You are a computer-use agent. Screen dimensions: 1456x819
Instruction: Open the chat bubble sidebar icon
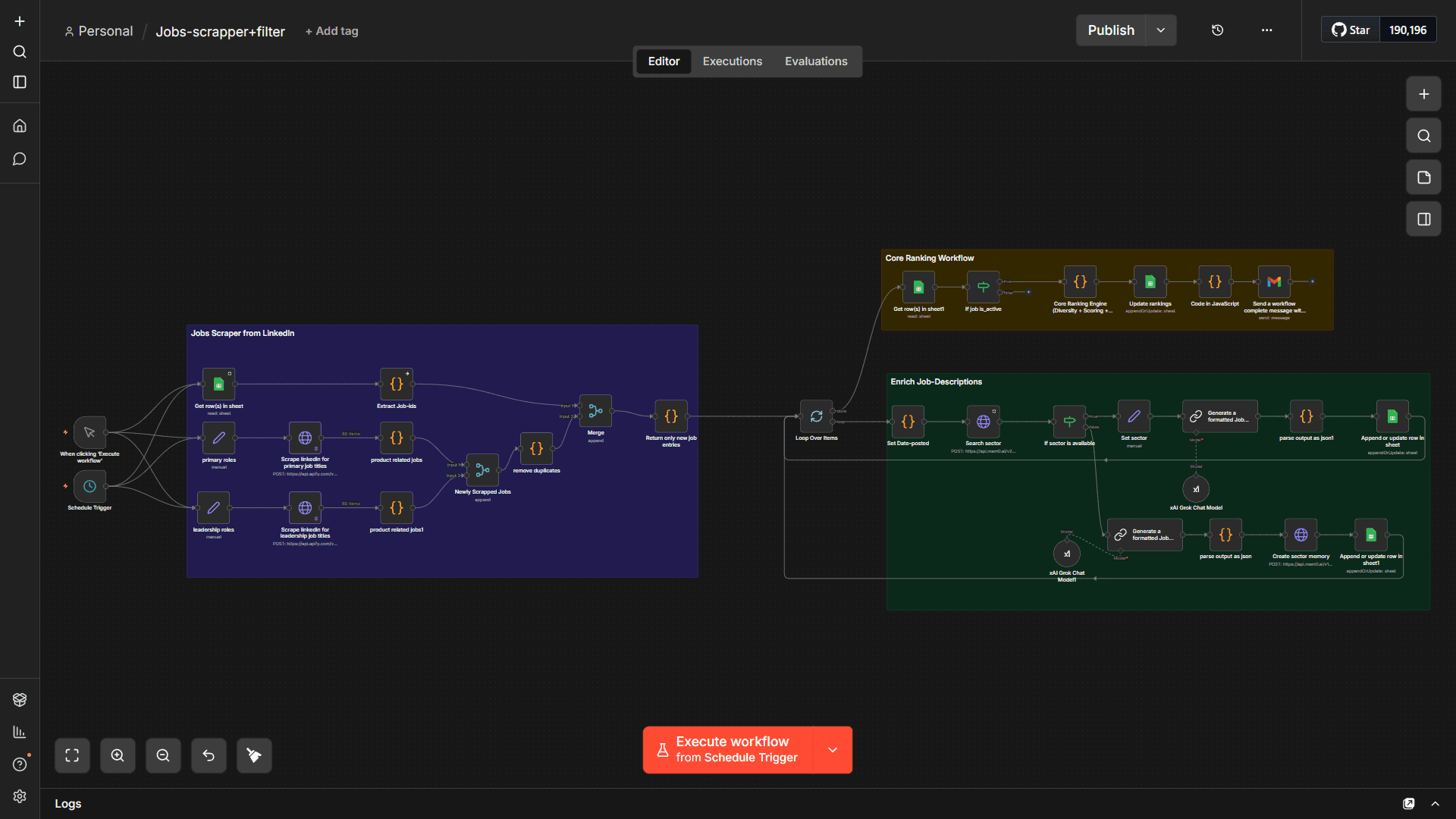coord(20,159)
